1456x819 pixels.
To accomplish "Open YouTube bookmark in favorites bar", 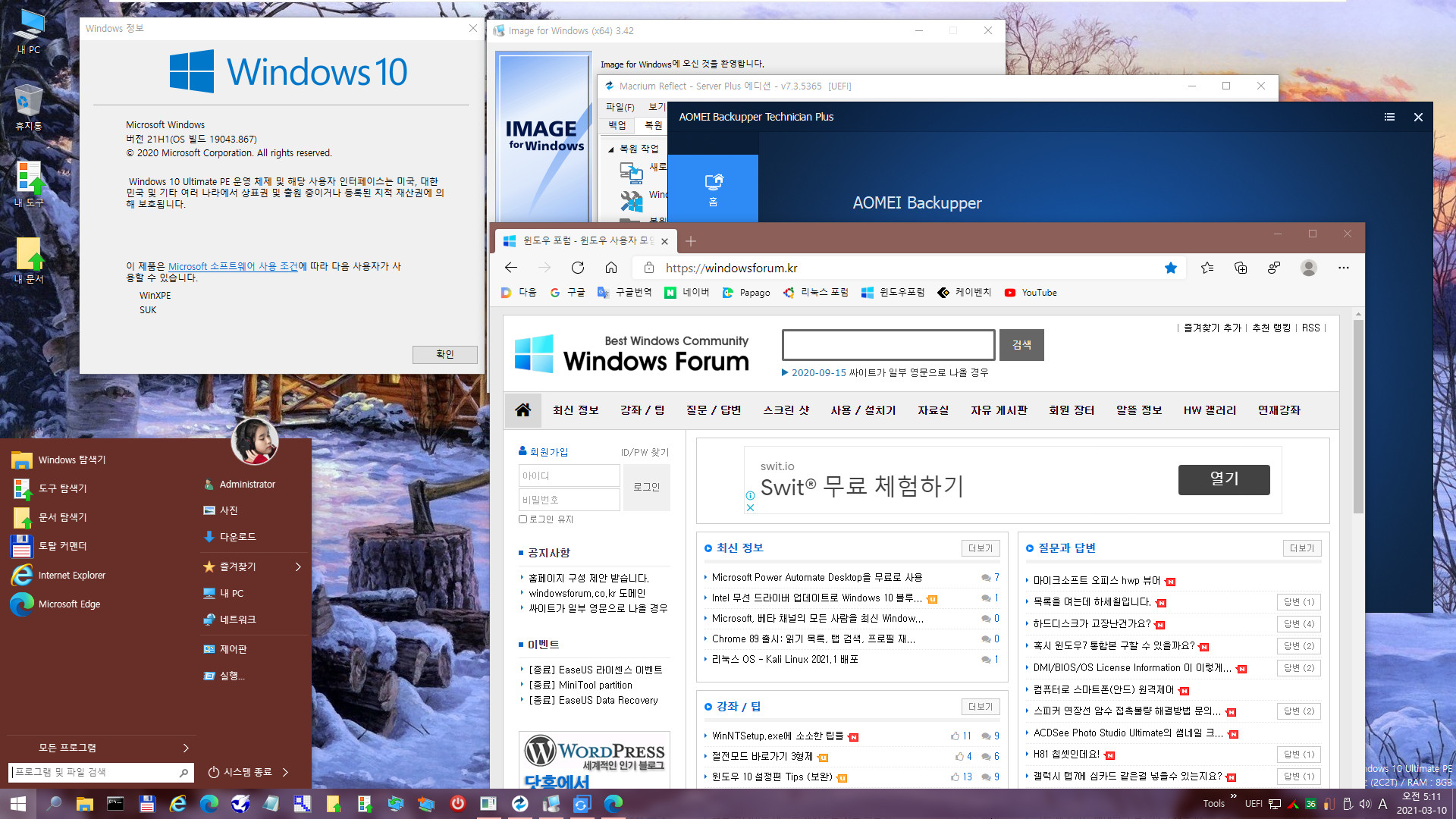I will click(x=1031, y=293).
